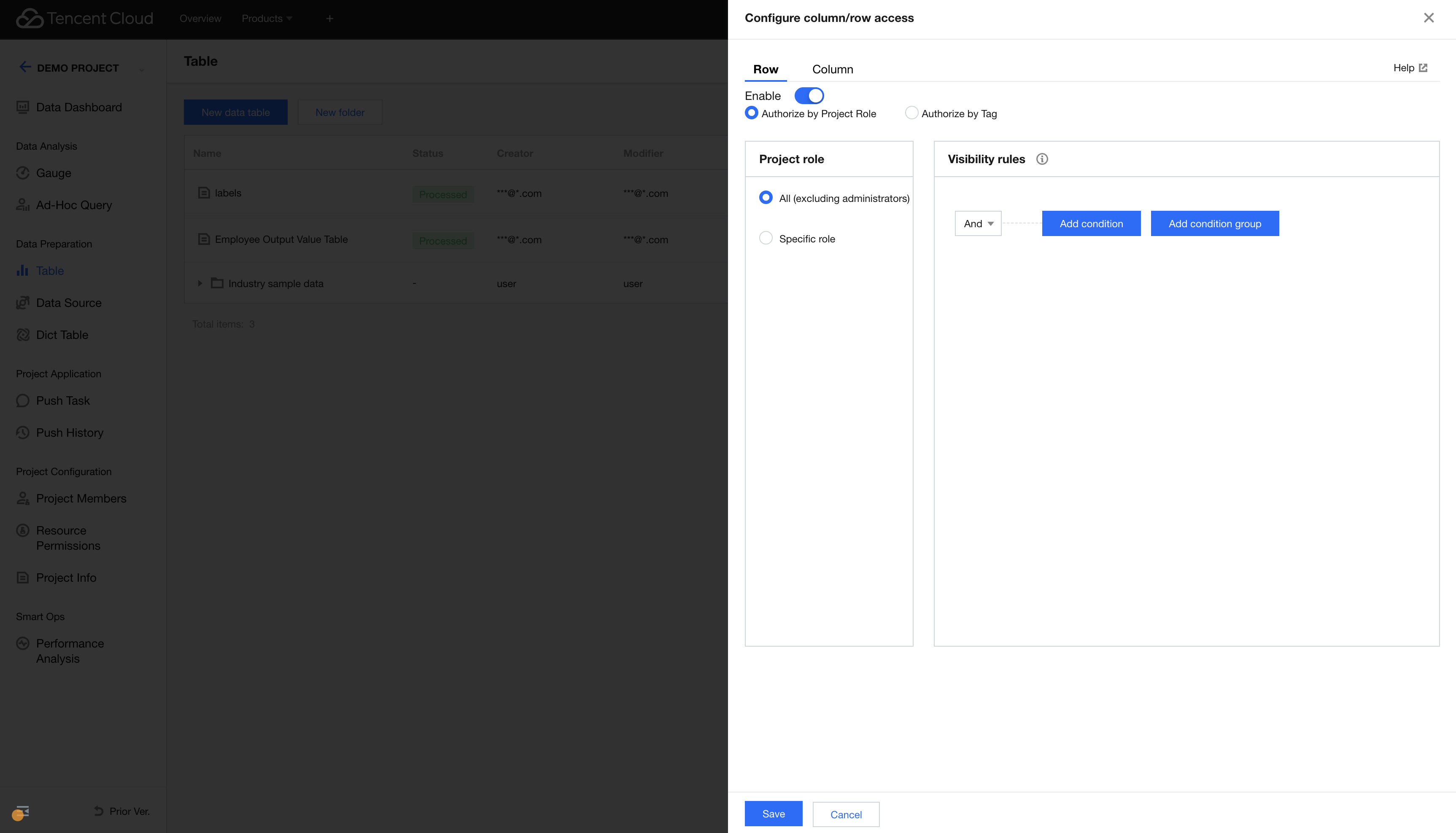Screen dimensions: 1456x833
Task: Click back arrow beside DEMO PROJECT
Action: tap(24, 67)
